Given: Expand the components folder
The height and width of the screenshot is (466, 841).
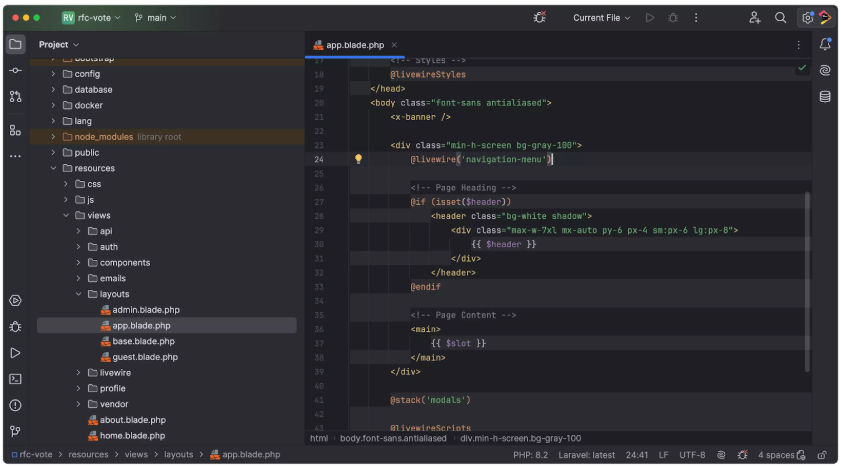Looking at the screenshot, I should point(78,263).
